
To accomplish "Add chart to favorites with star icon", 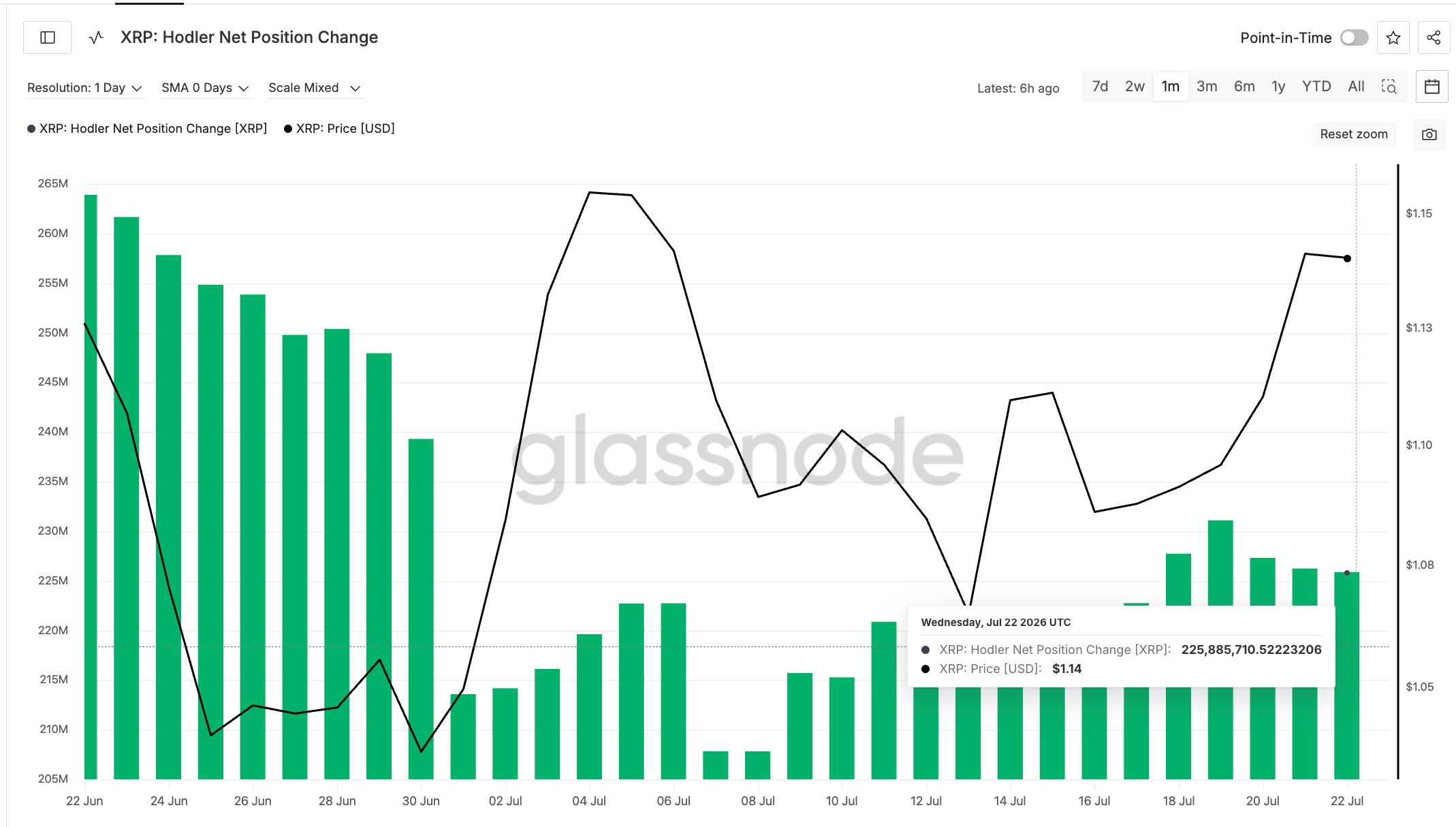I will point(1393,37).
